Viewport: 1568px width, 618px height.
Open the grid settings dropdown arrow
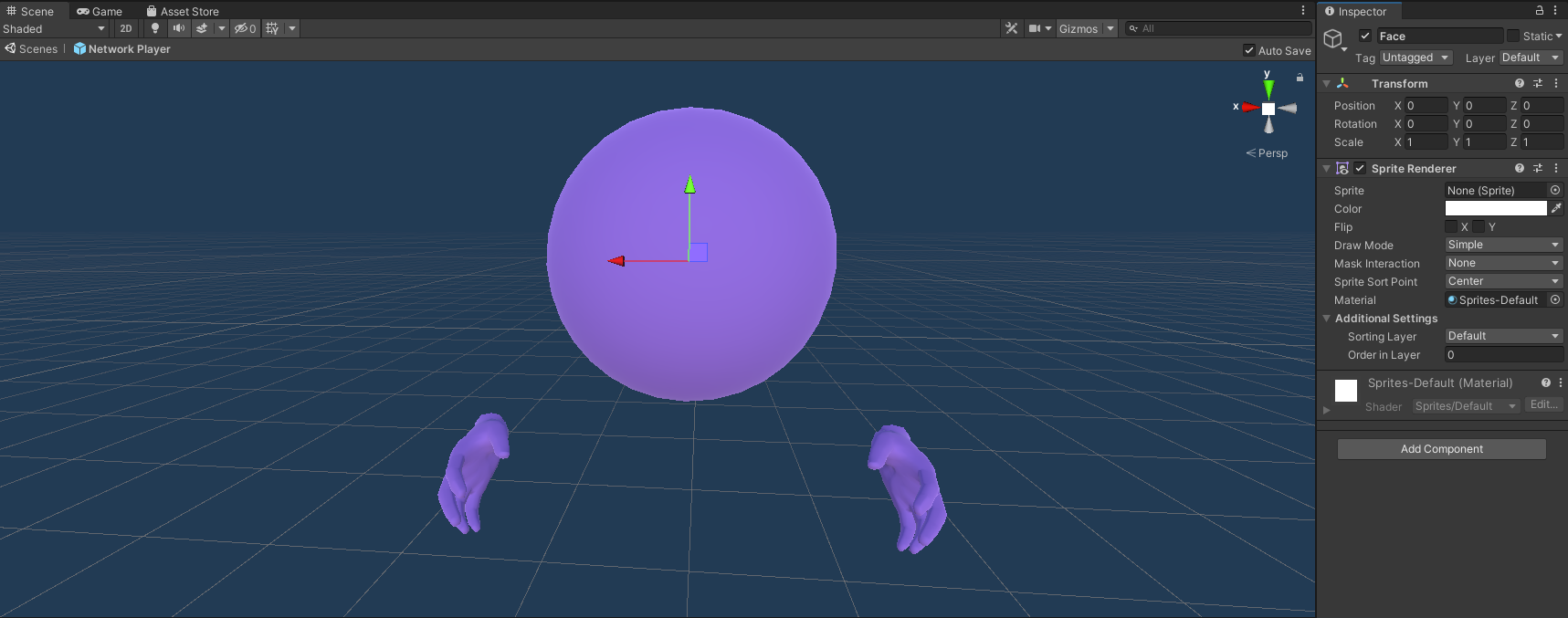292,28
